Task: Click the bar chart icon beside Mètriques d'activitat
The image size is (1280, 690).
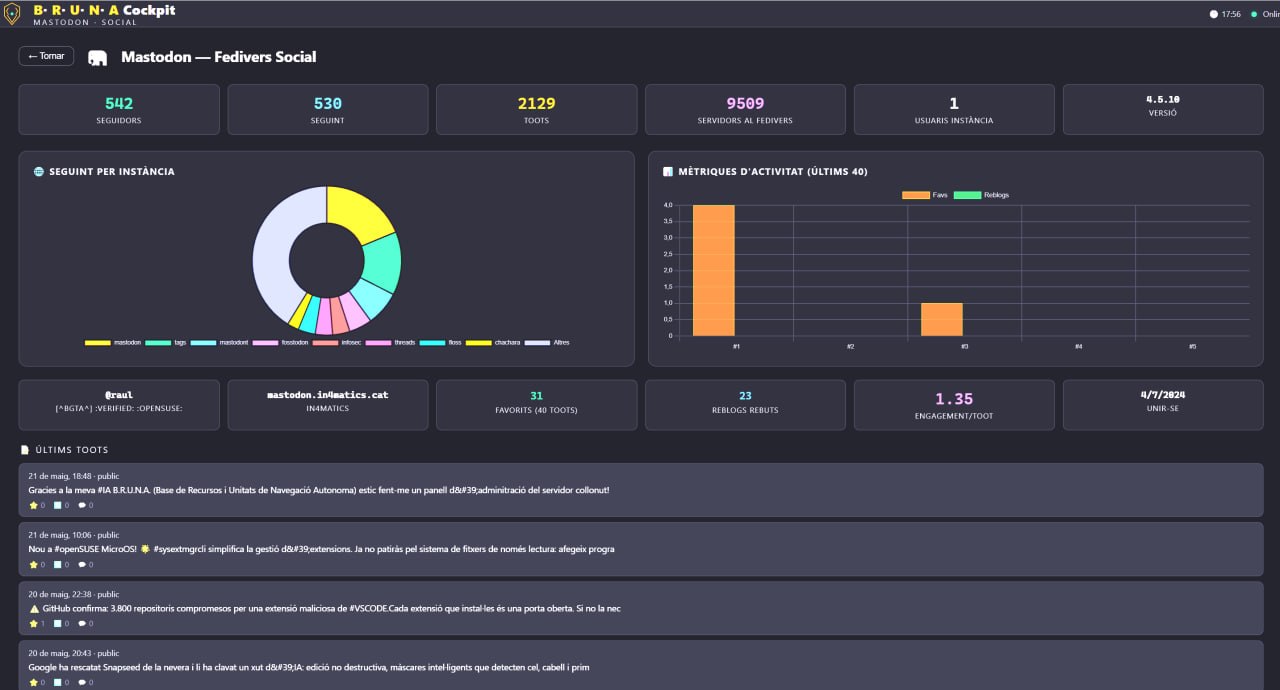Action: click(667, 172)
